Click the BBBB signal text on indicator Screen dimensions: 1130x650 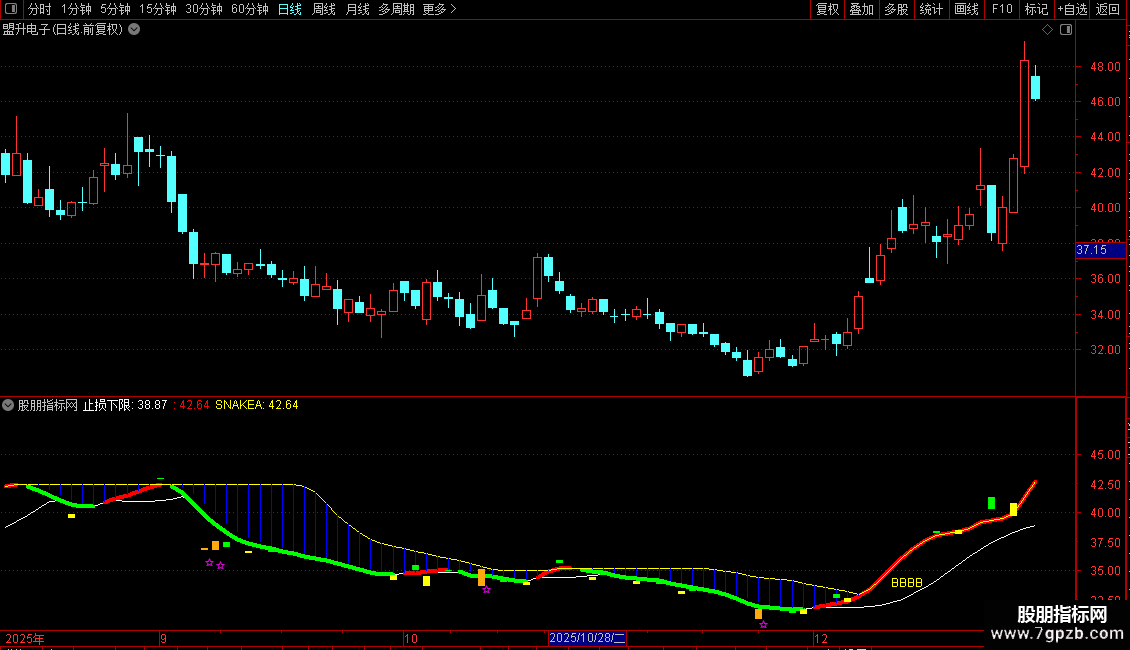[x=907, y=582]
